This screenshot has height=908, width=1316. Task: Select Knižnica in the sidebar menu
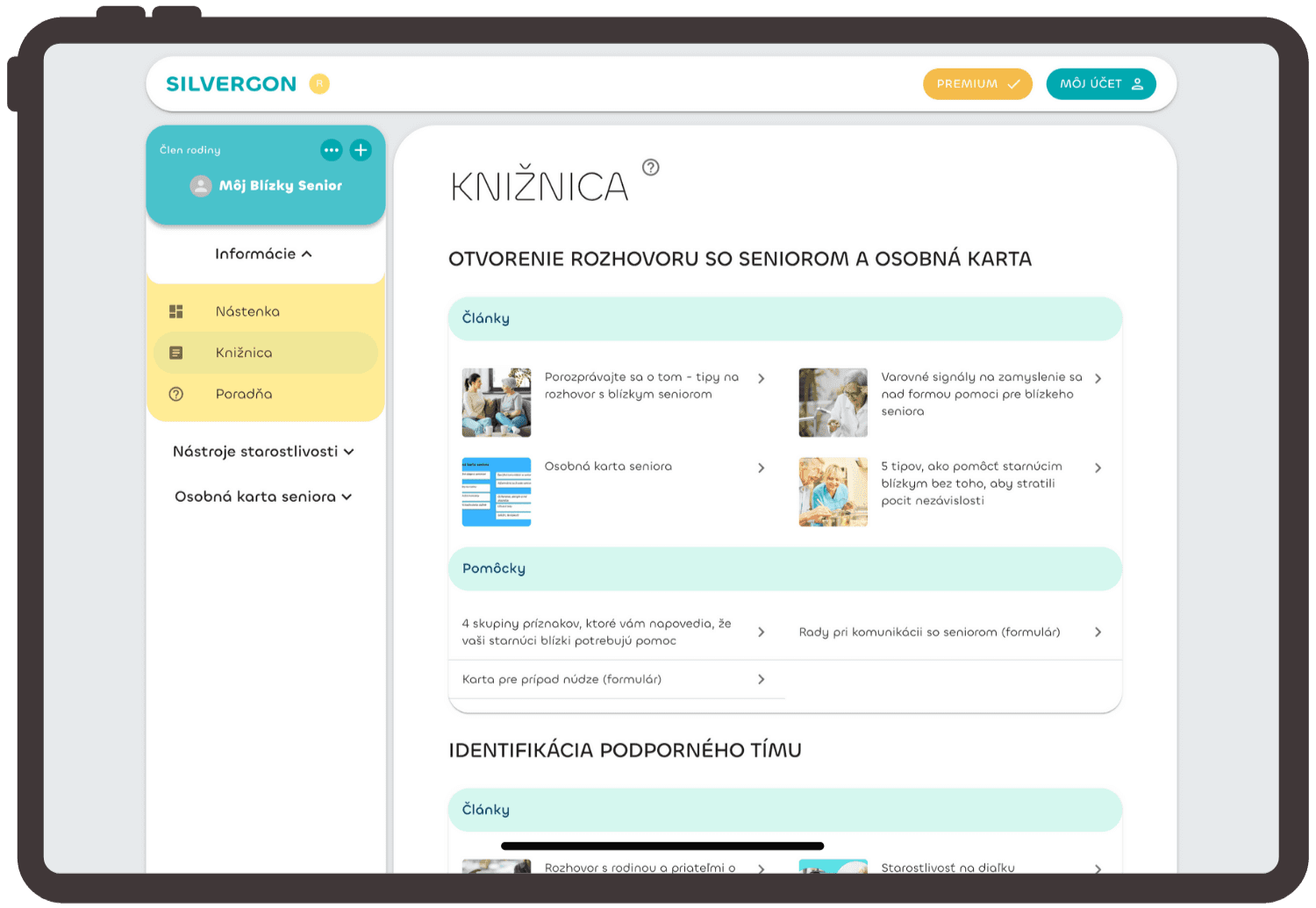[244, 352]
